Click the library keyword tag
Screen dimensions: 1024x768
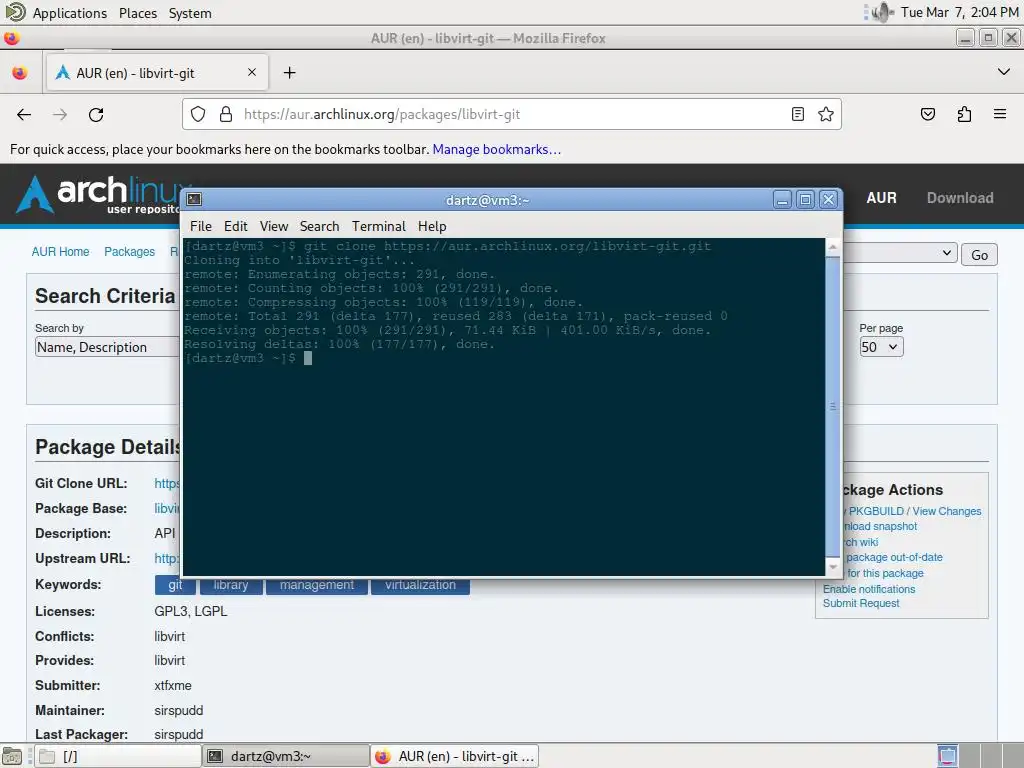231,585
